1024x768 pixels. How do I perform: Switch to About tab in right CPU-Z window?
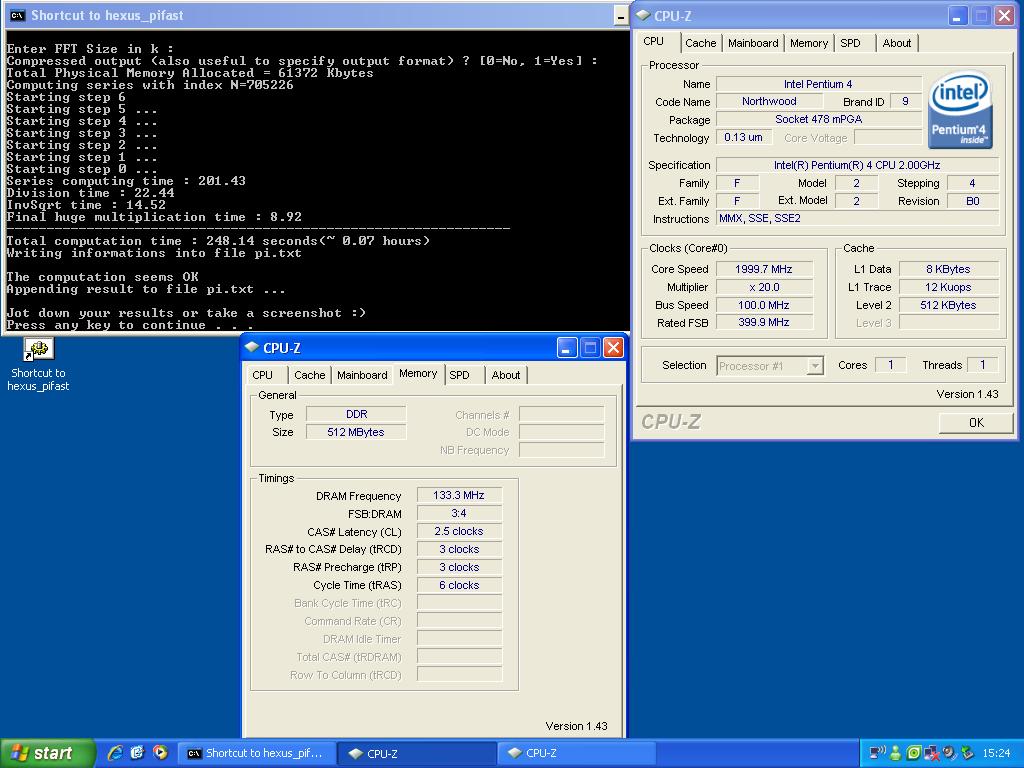click(897, 43)
